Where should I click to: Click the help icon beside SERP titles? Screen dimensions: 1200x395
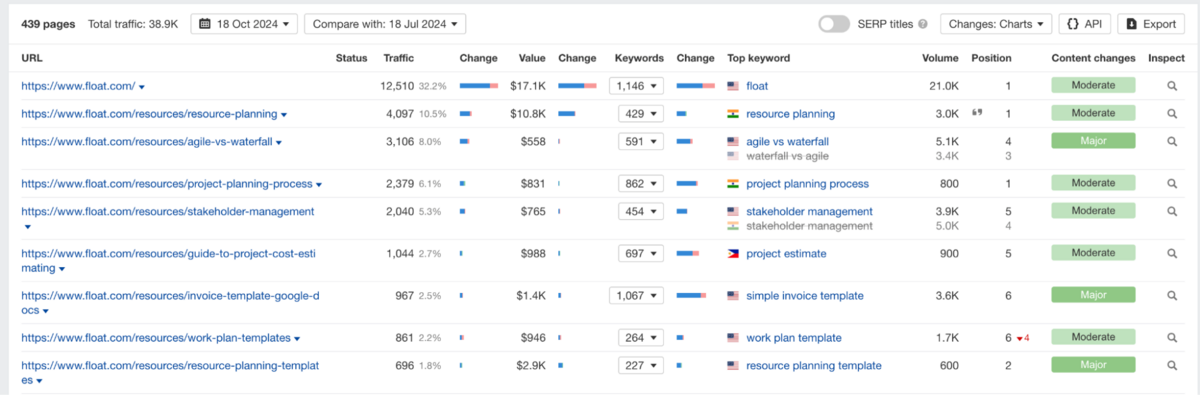point(923,24)
